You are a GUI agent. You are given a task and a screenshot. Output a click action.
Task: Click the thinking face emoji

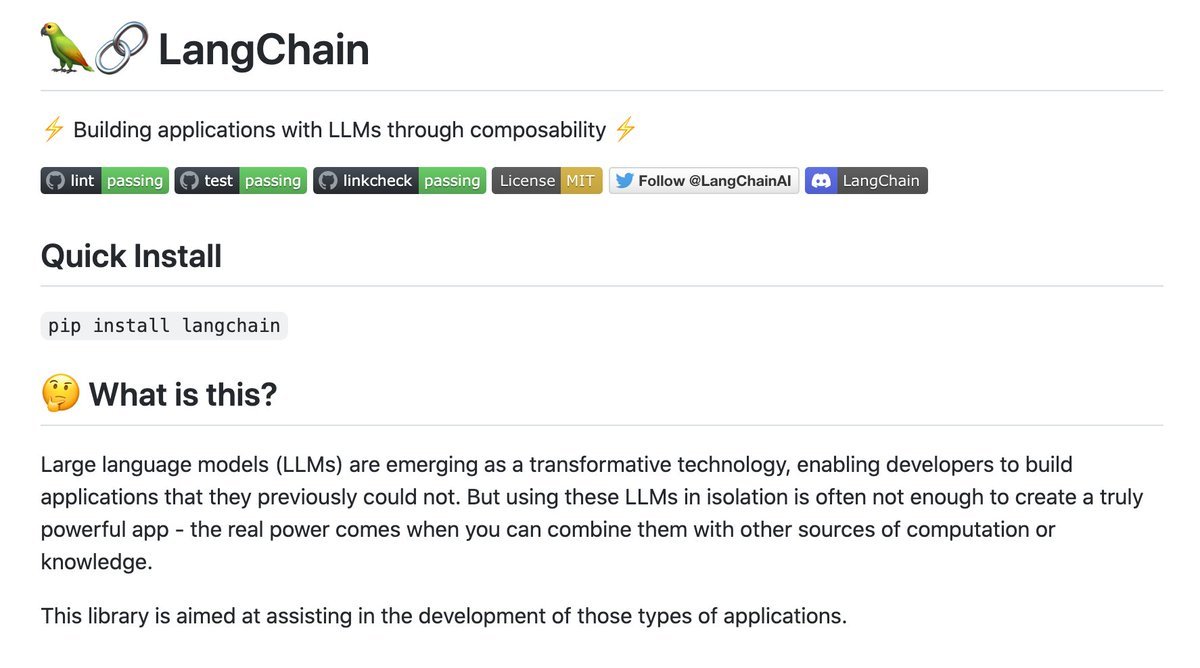[x=60, y=394]
